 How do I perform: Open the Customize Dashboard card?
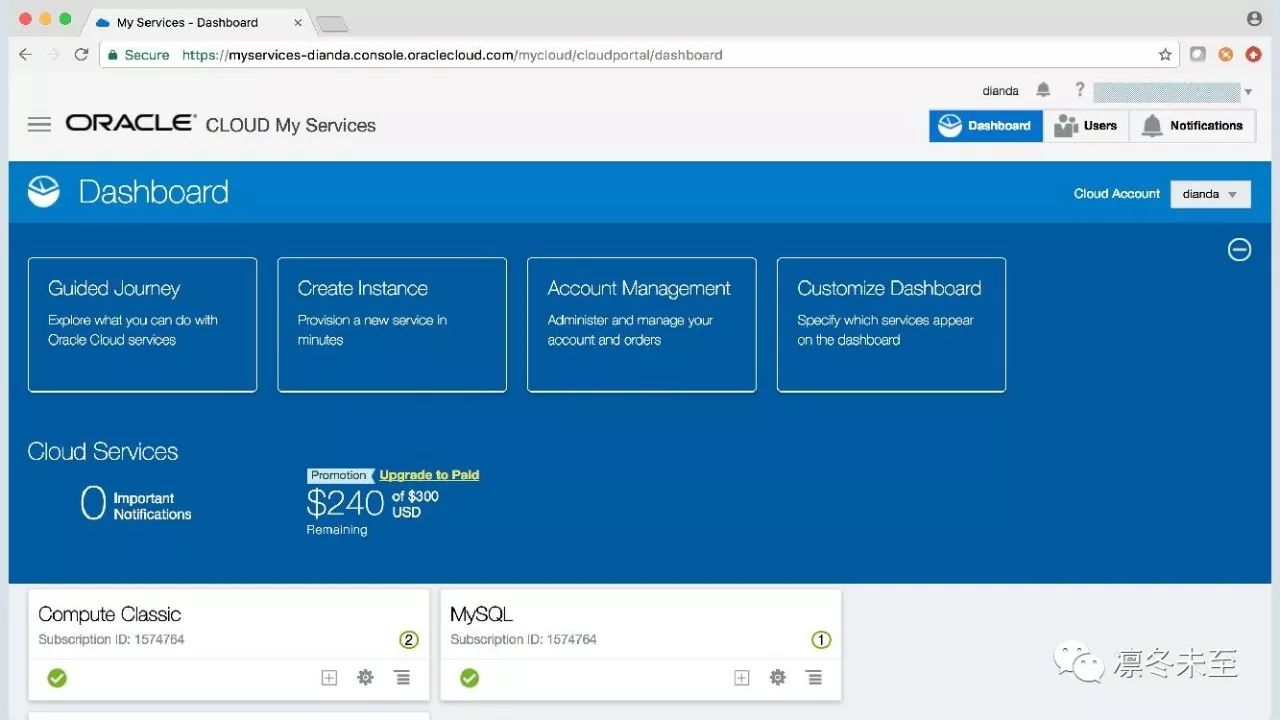[x=892, y=325]
